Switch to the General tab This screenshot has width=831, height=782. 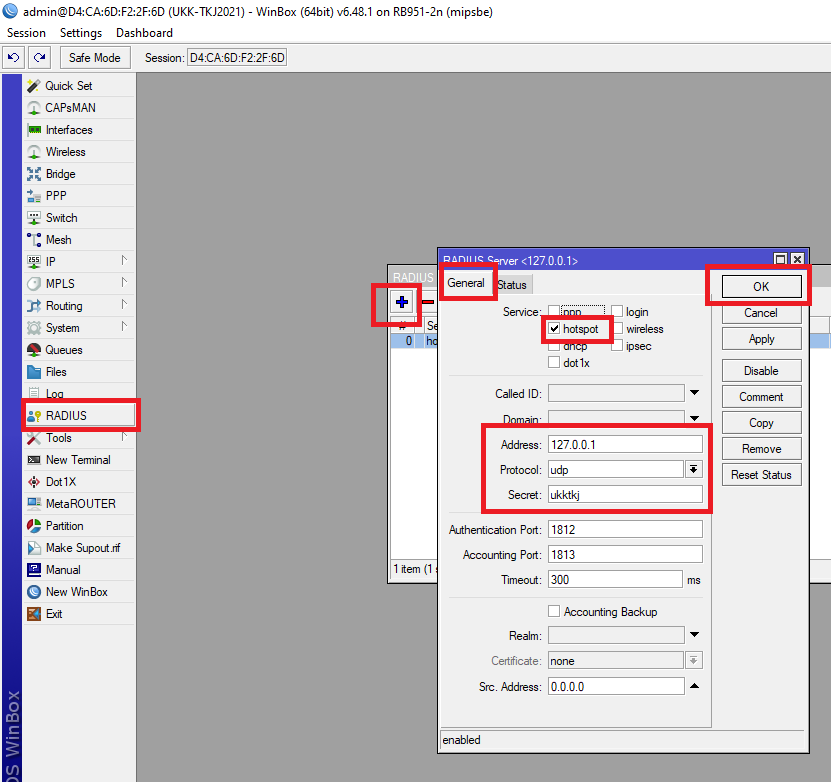[466, 283]
